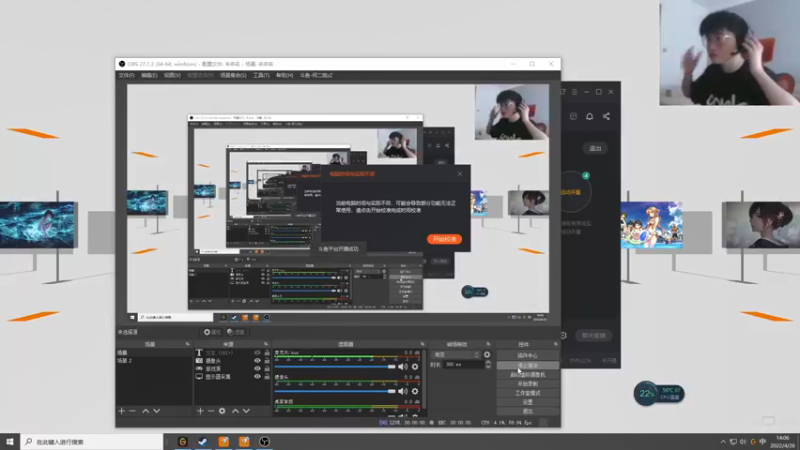Add a new scene with plus icon
The image size is (800, 450).
(121, 411)
